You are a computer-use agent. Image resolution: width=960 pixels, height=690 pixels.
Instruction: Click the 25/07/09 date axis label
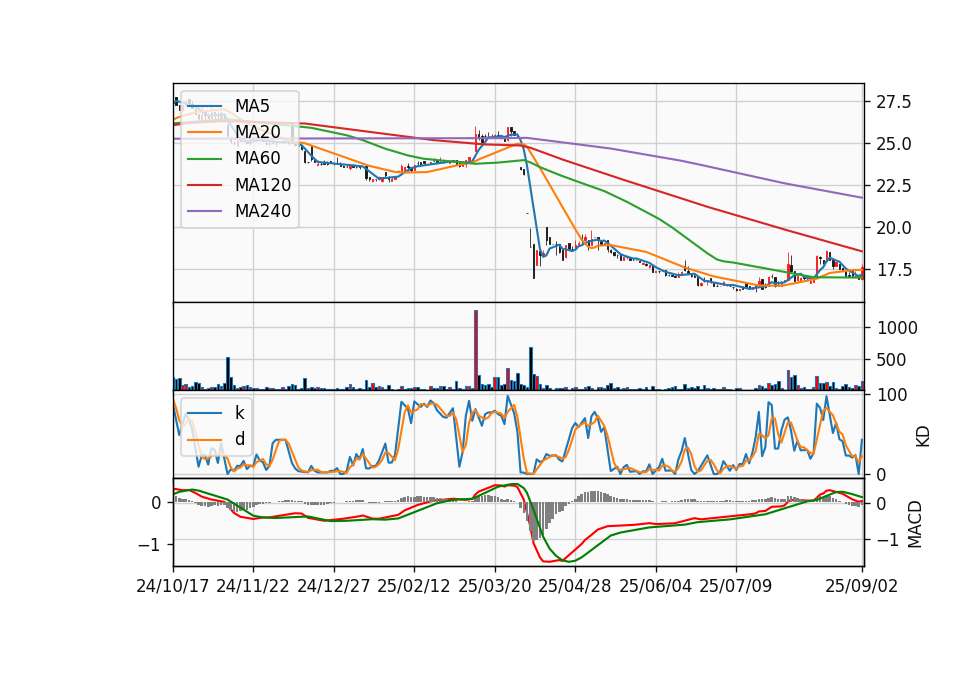coord(736,586)
